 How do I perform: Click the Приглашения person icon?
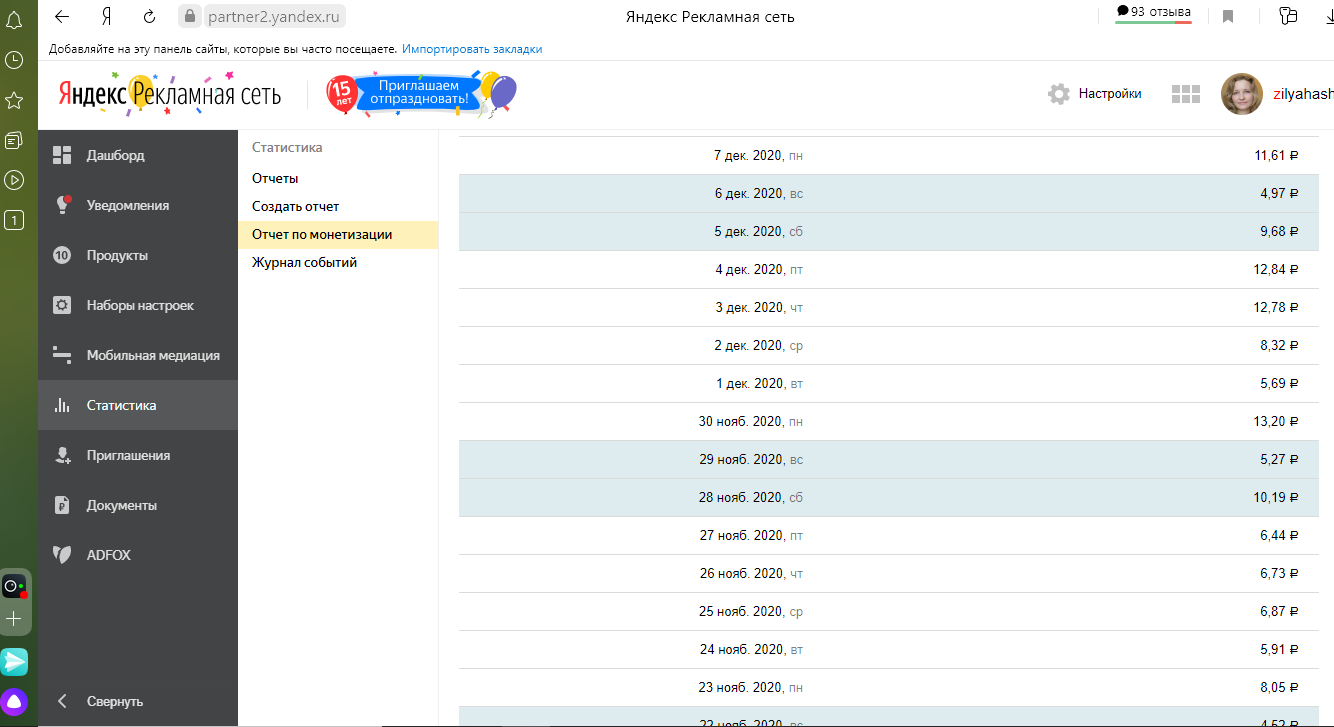(x=62, y=455)
